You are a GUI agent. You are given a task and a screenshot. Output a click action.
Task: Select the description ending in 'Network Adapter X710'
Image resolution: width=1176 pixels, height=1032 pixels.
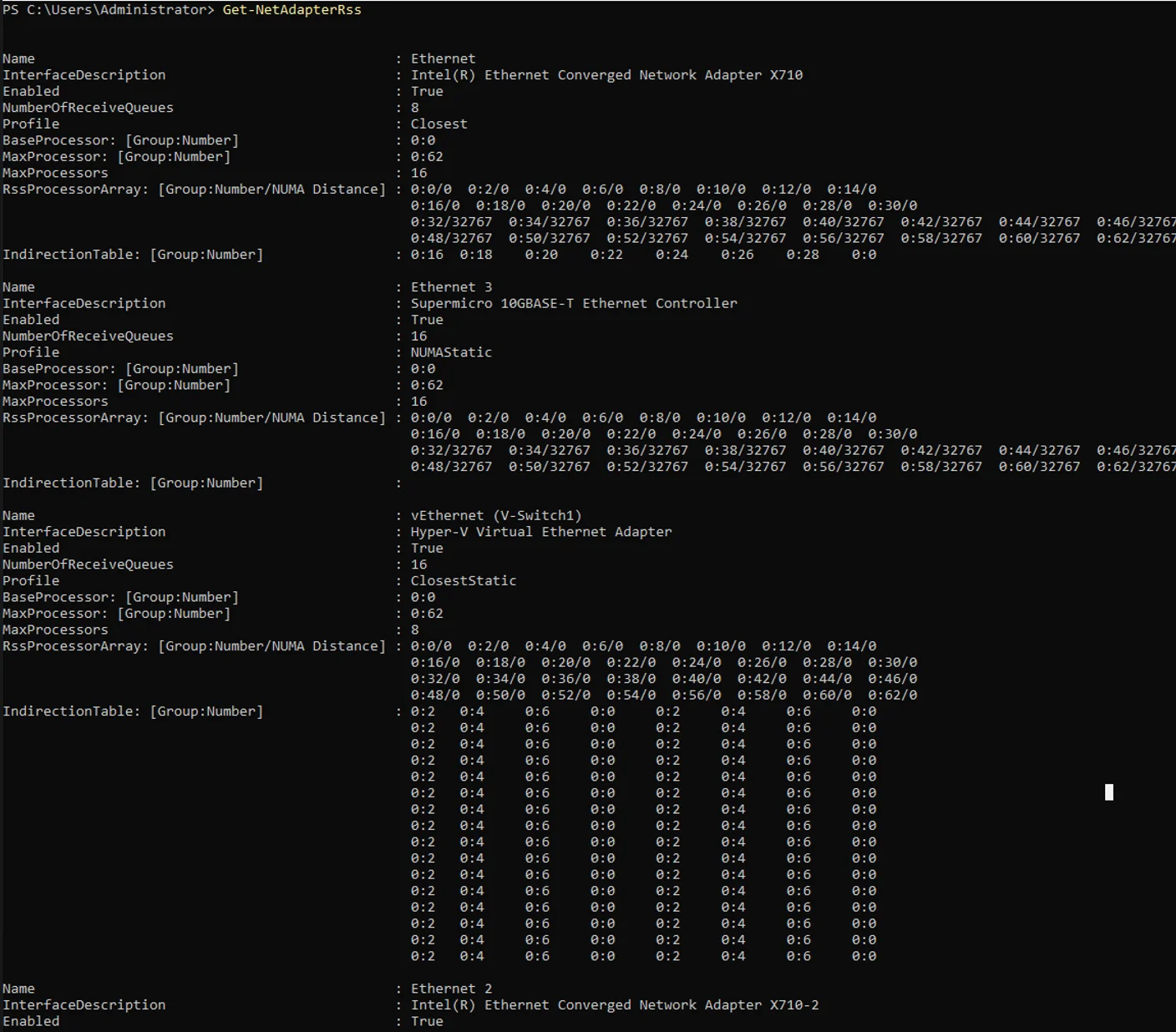point(606,75)
